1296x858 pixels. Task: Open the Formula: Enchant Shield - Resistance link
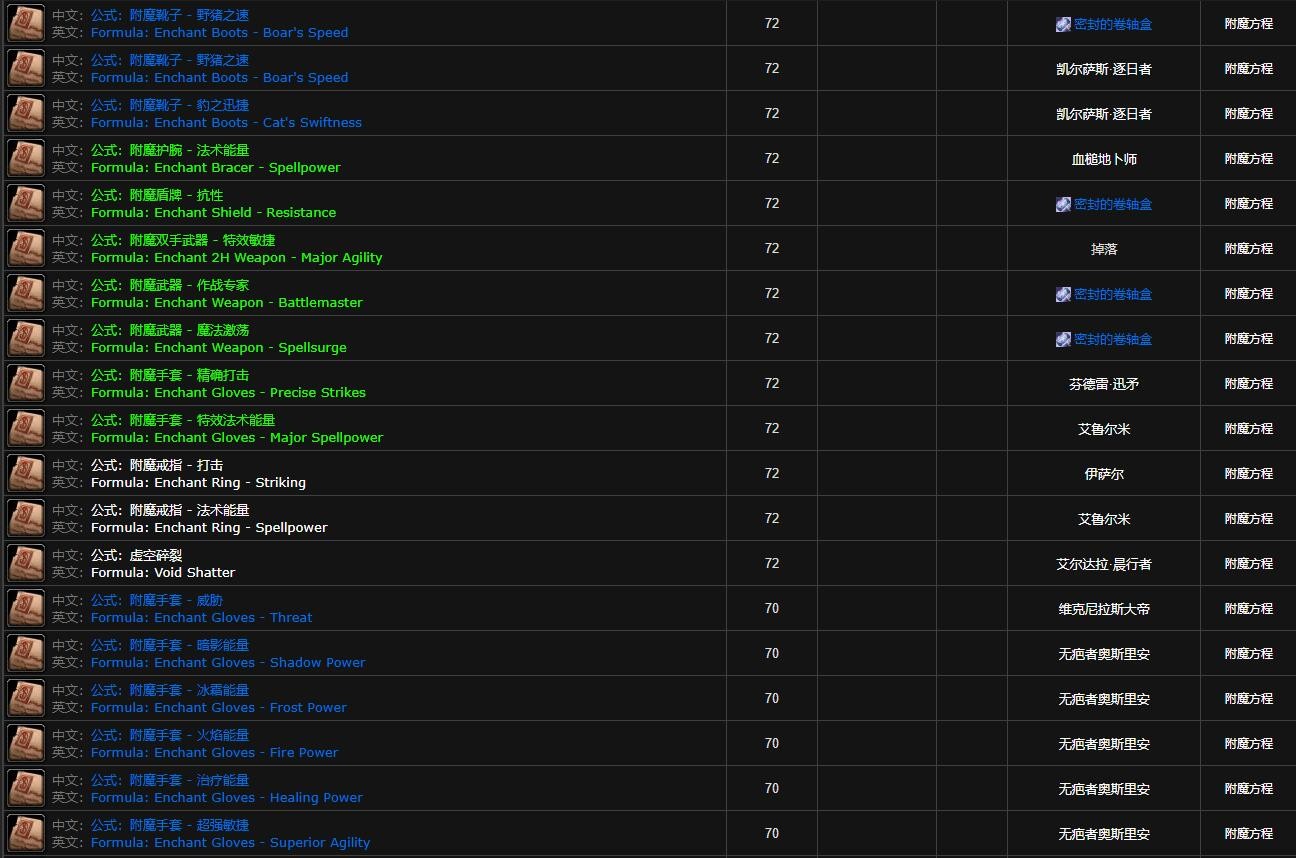click(x=213, y=213)
